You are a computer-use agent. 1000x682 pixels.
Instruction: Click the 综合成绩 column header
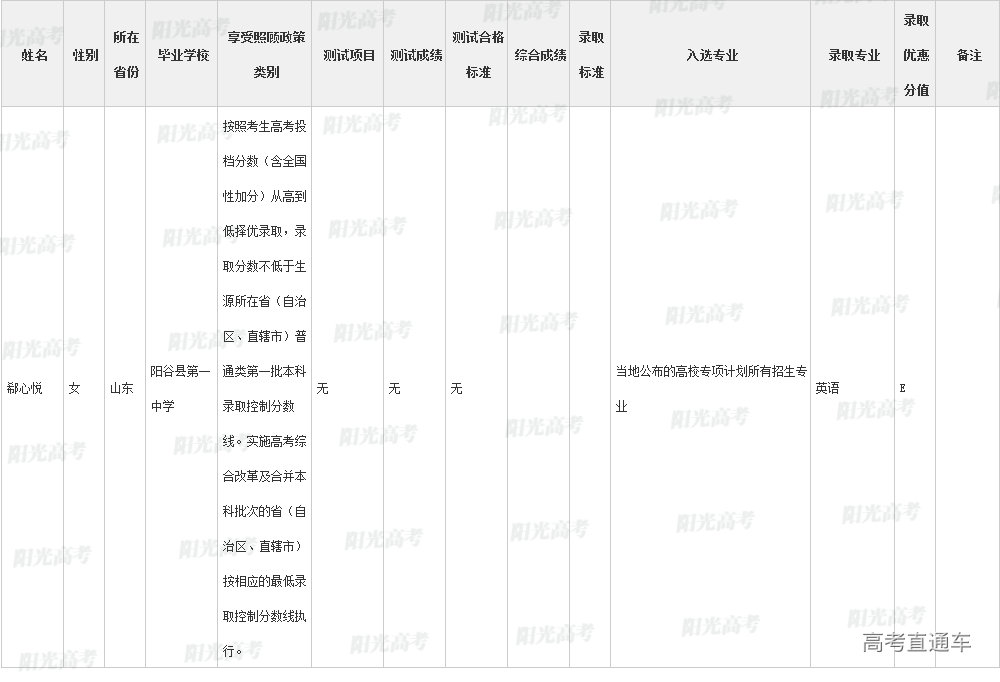(540, 55)
